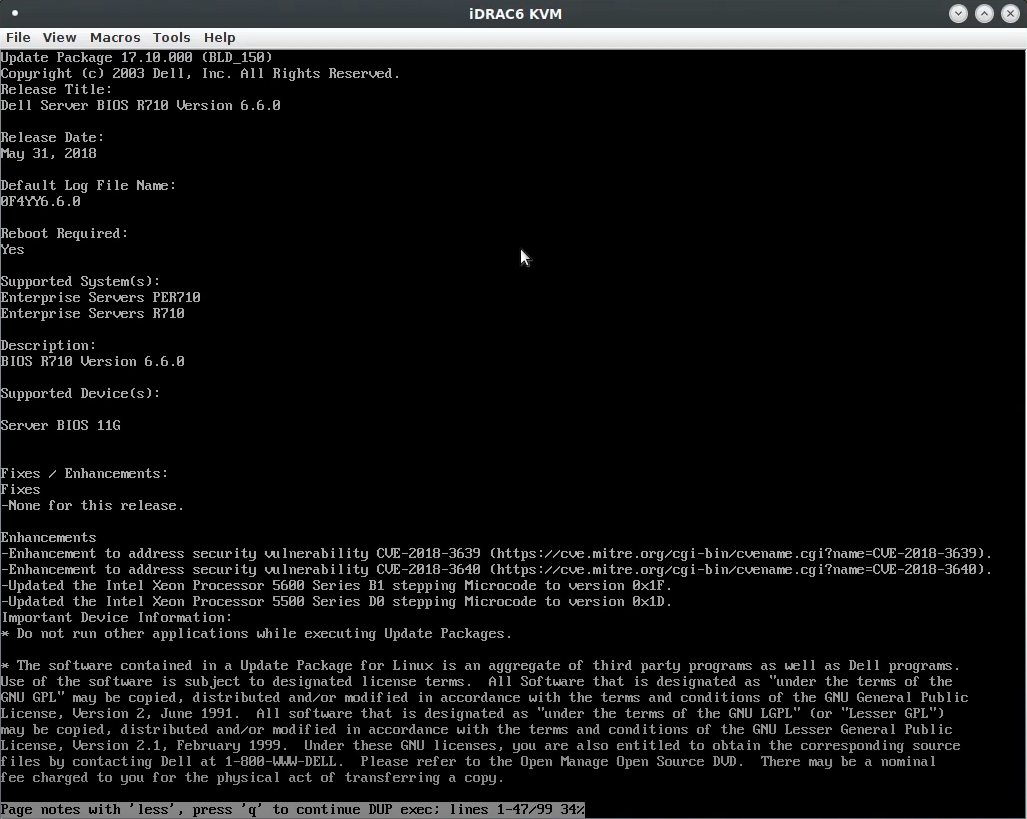Click the Xeon 5500 Series microcode line
1027x819 pixels.
coord(336,601)
